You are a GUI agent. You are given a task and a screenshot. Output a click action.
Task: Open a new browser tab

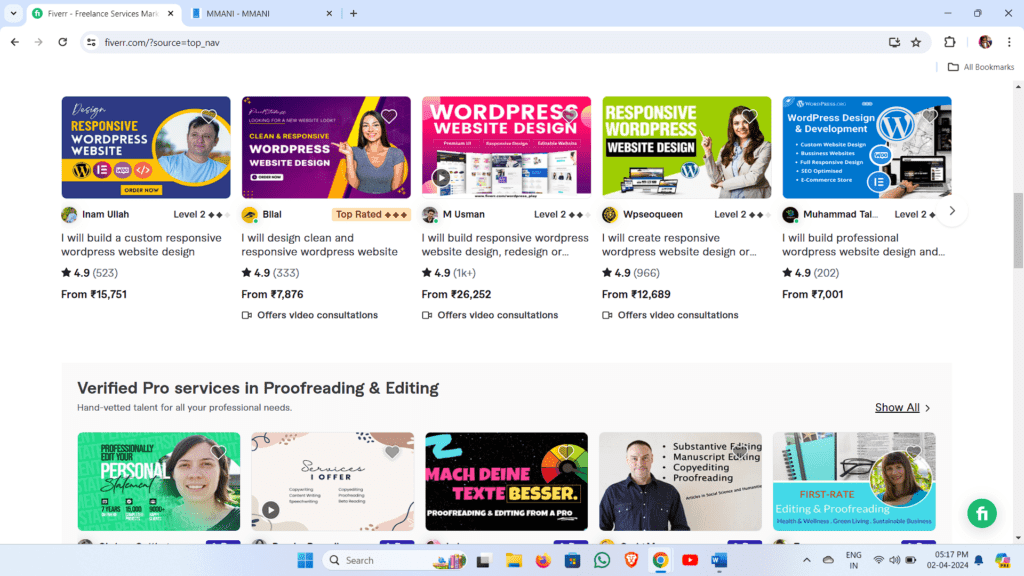353,13
